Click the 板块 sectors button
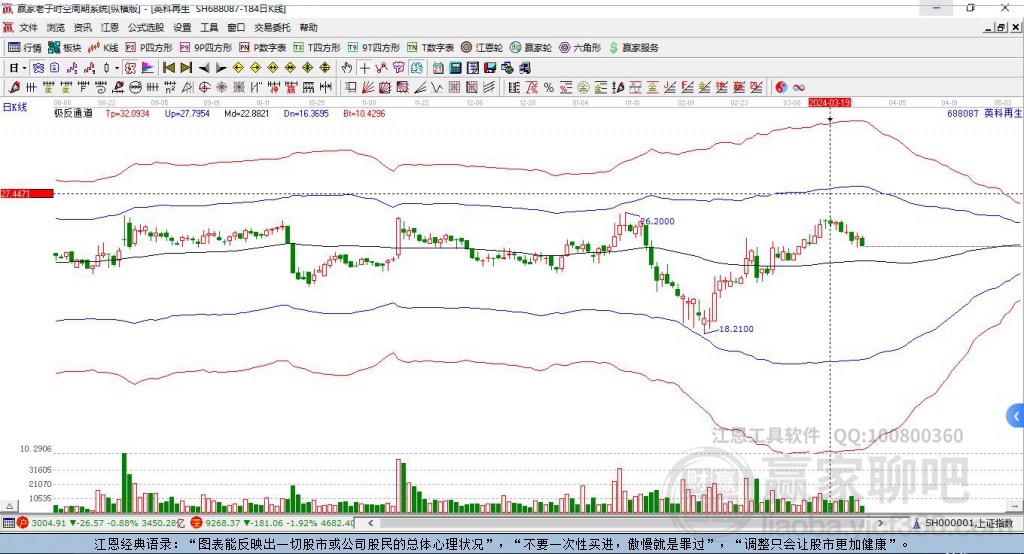This screenshot has height=554, width=1024. click(x=65, y=48)
